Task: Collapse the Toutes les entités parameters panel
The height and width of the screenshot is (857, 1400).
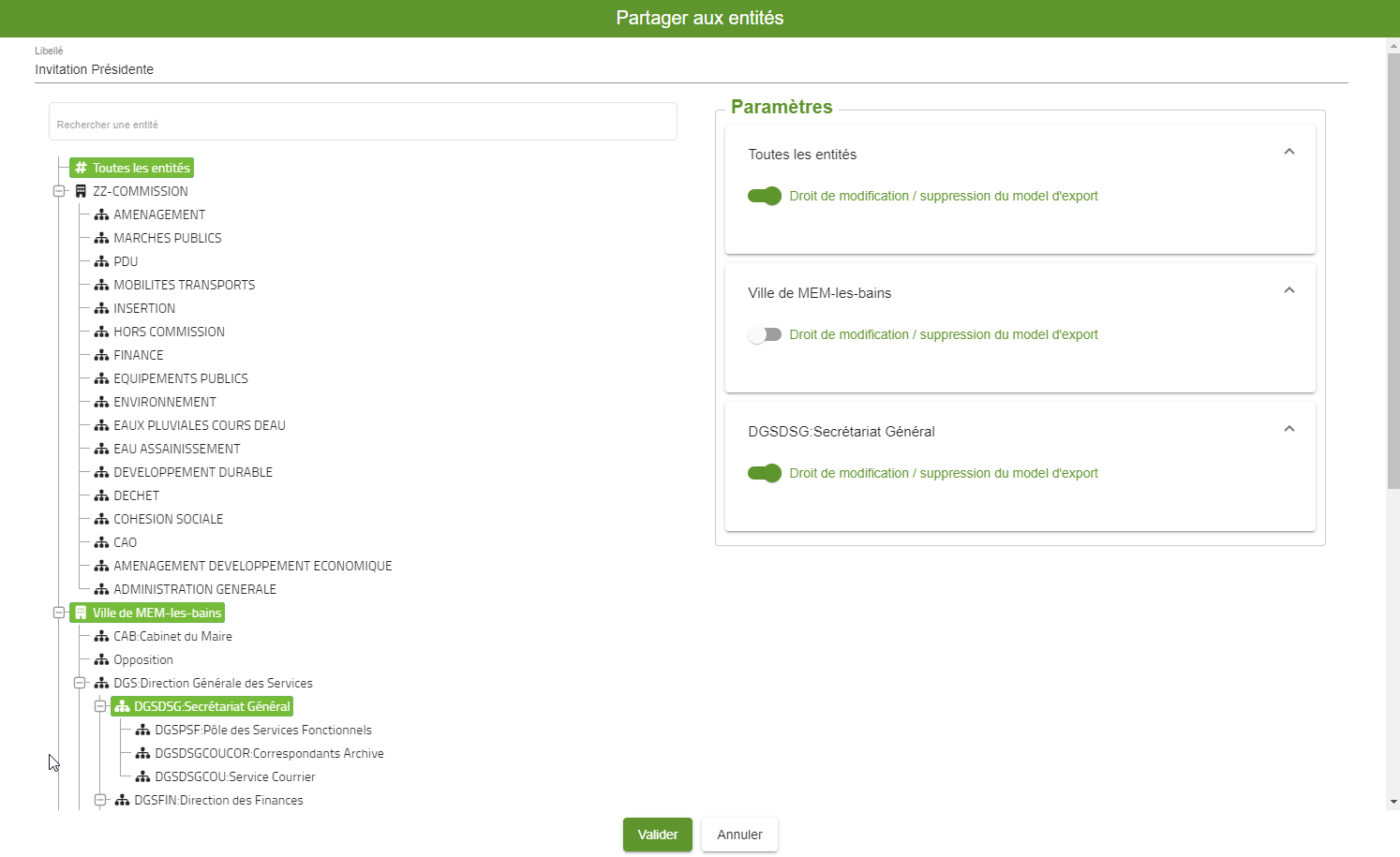Action: [x=1288, y=152]
